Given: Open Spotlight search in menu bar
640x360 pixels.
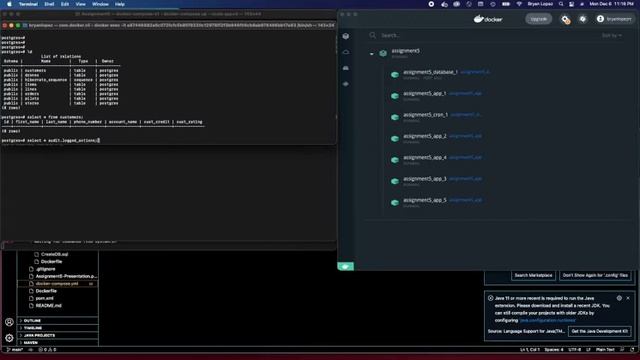Looking at the screenshot, I should coord(561,4).
